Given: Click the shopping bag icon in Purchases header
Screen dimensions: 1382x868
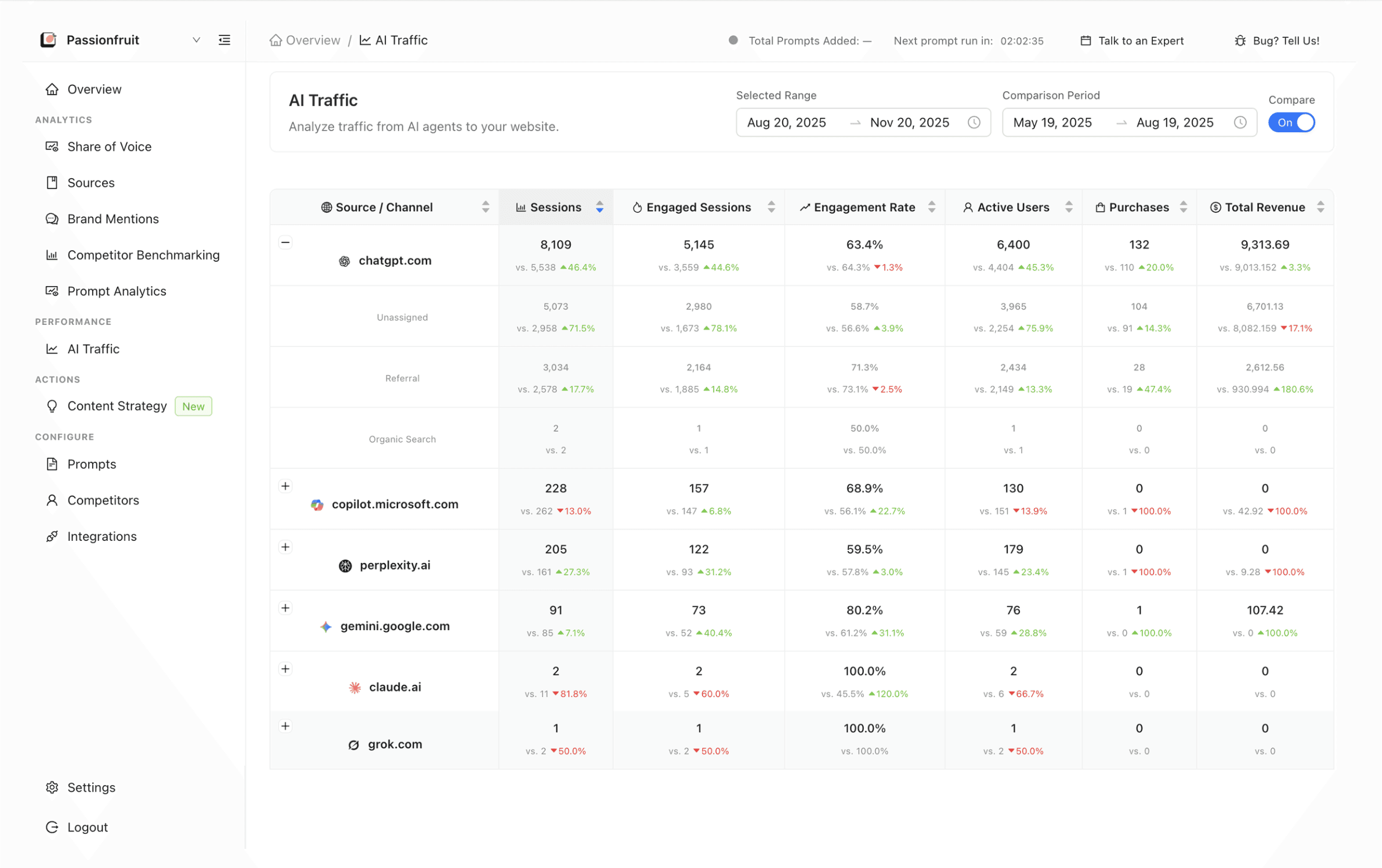Looking at the screenshot, I should (1100, 208).
